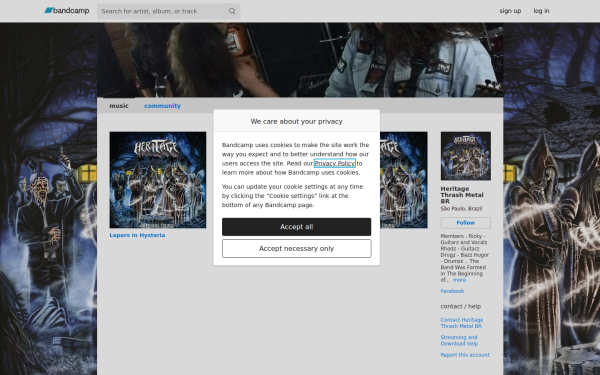Open the log in link
The image size is (600, 375).
(541, 11)
